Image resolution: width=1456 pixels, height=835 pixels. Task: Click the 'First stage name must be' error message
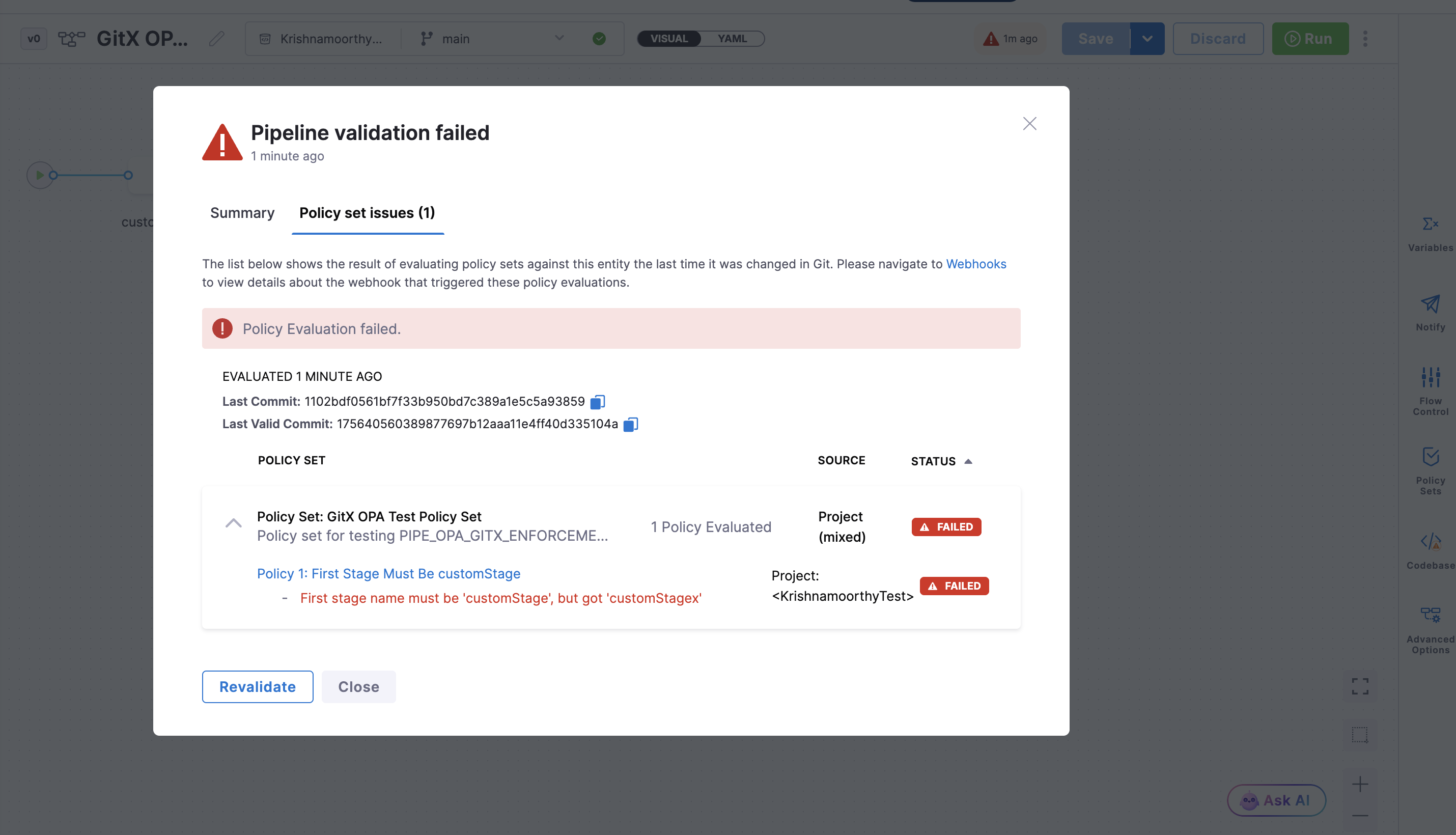coord(500,598)
